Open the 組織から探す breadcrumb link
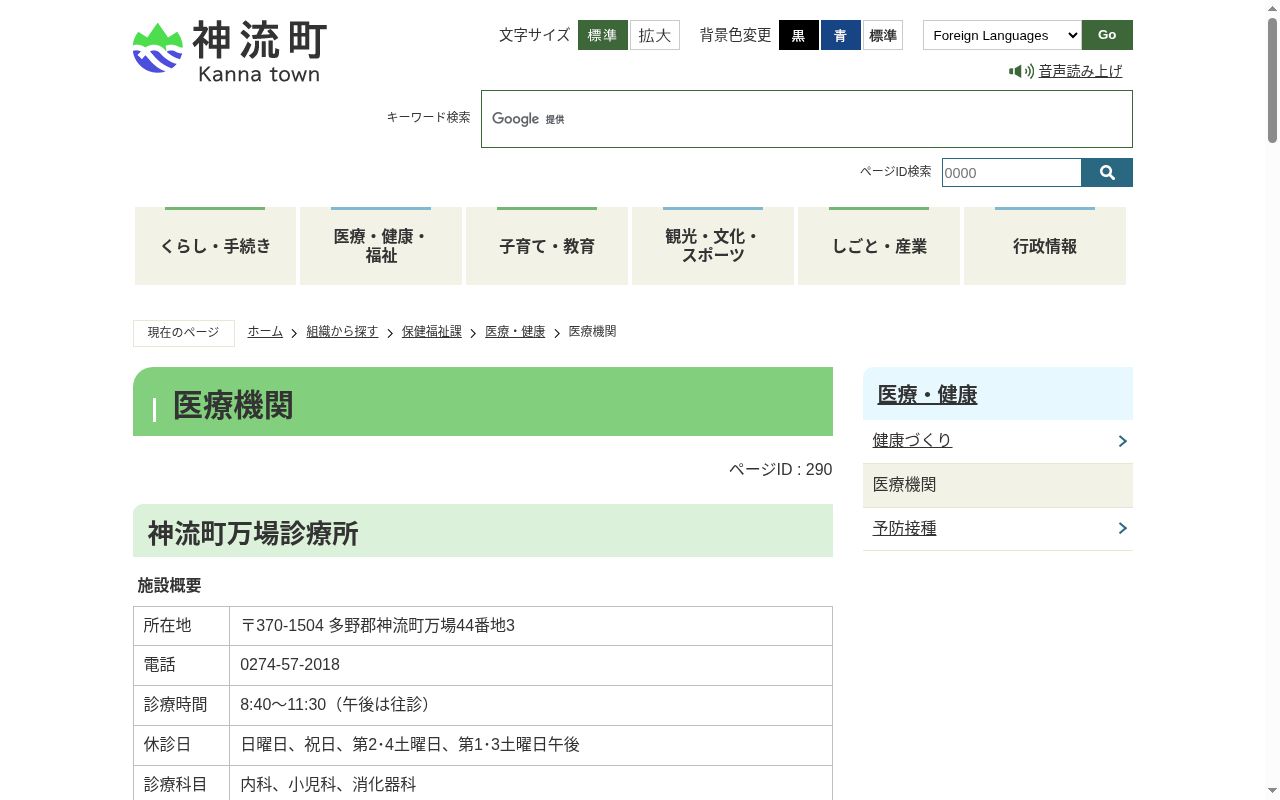The height and width of the screenshot is (800, 1280). pos(342,332)
